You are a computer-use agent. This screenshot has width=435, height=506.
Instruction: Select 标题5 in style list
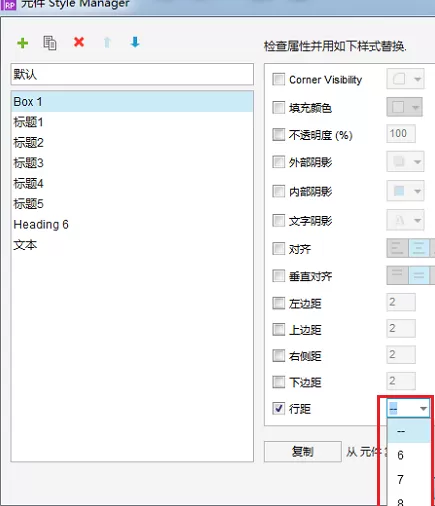132,204
